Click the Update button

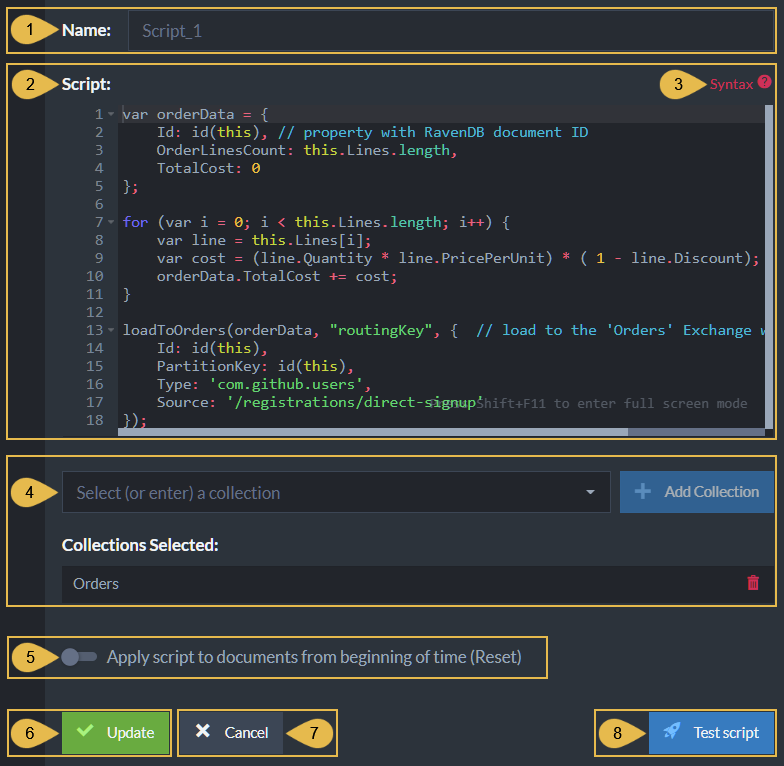(x=116, y=732)
